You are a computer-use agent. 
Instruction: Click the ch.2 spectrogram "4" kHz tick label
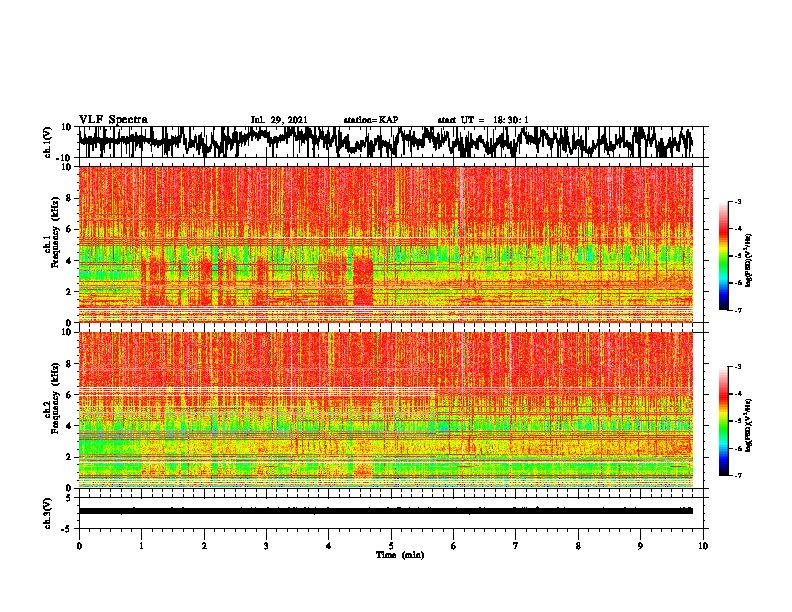pos(69,426)
